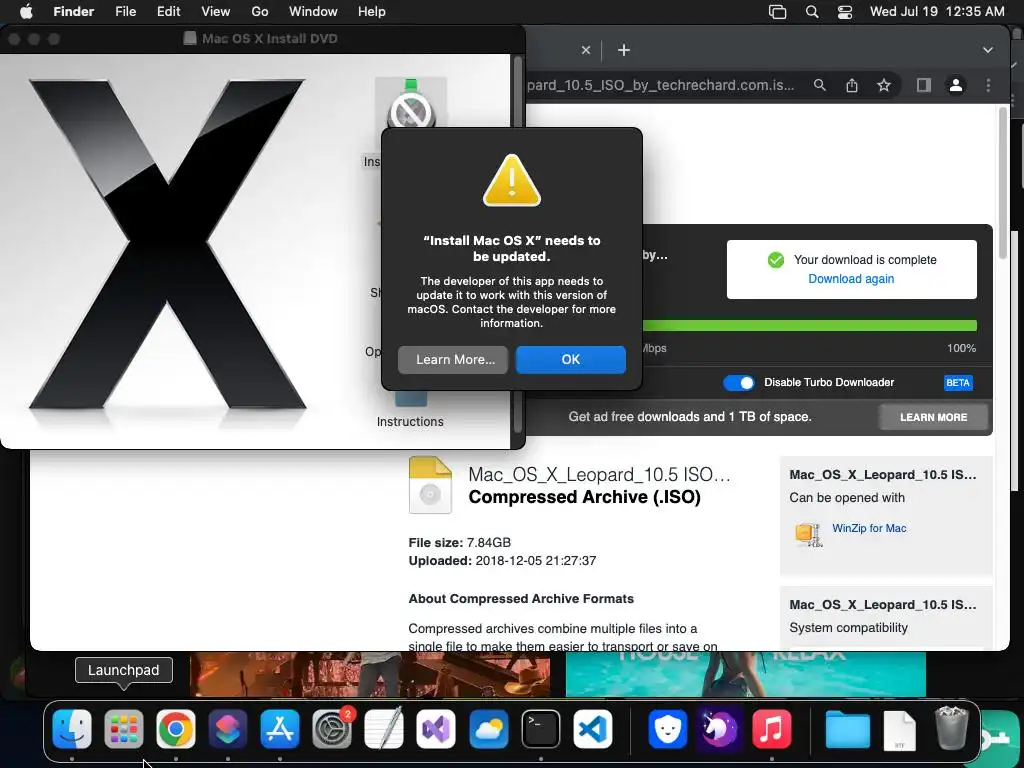Image resolution: width=1024 pixels, height=768 pixels.
Task: Open the unicorn app icon in dock
Action: (719, 729)
